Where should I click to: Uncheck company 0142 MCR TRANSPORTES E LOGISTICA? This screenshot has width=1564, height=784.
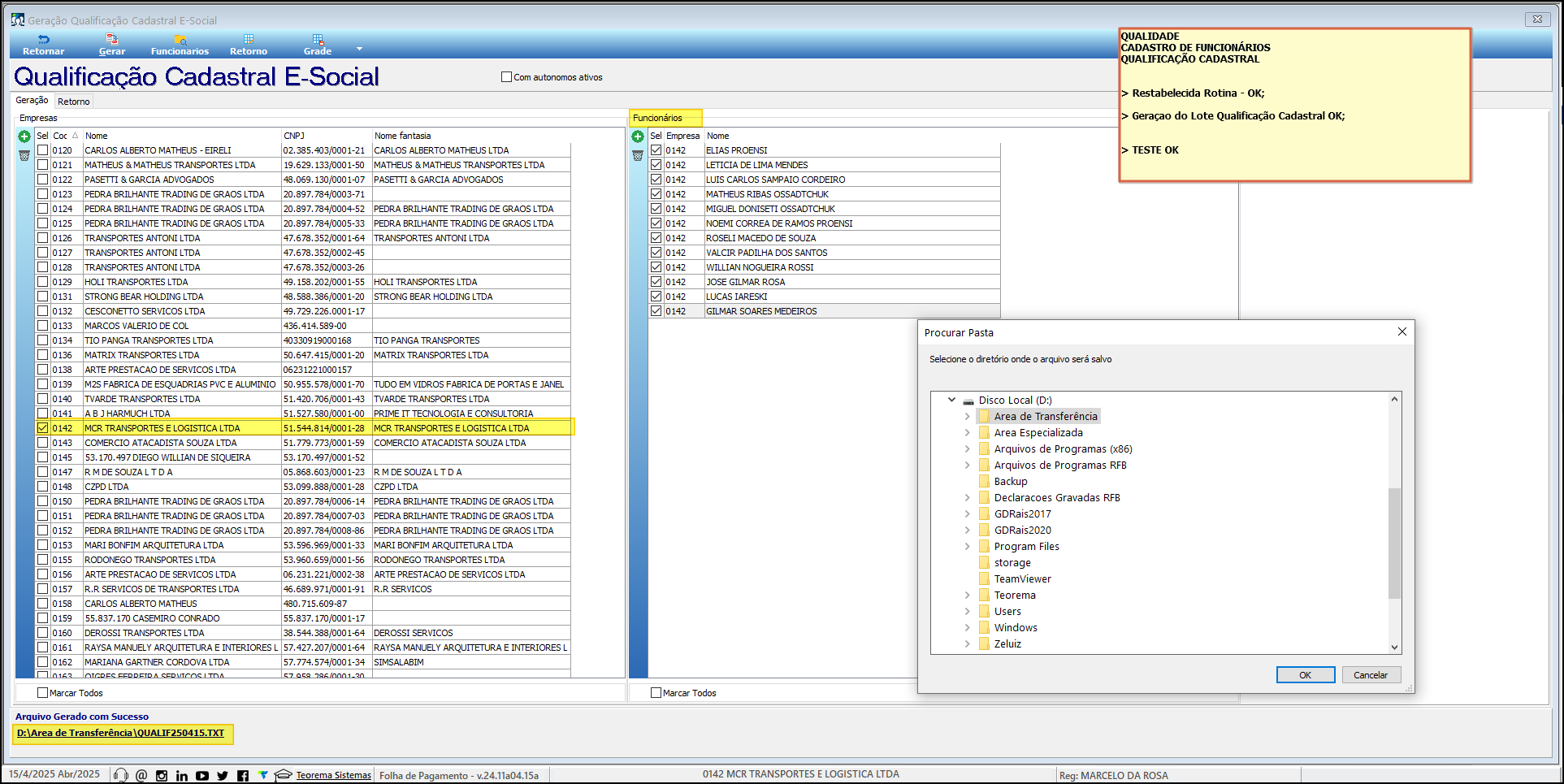click(43, 428)
